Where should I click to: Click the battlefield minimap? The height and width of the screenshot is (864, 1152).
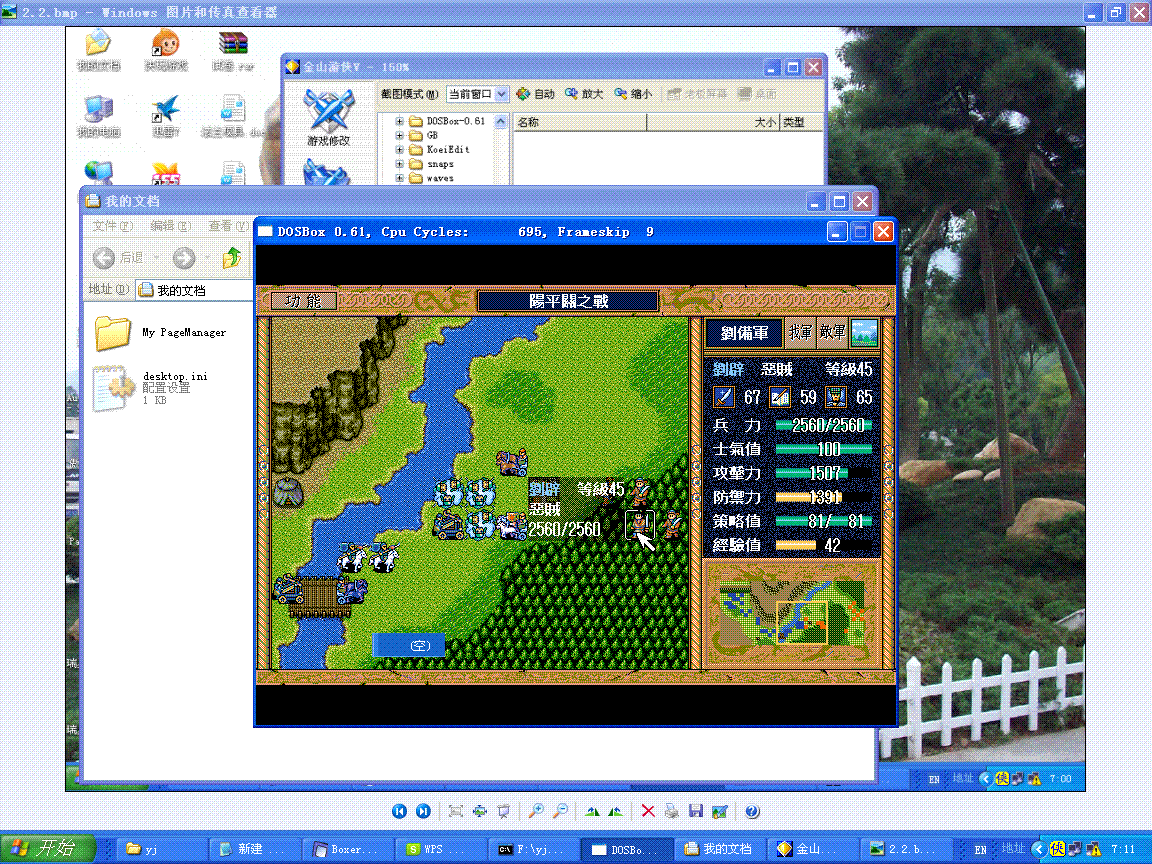pyautogui.click(x=792, y=613)
